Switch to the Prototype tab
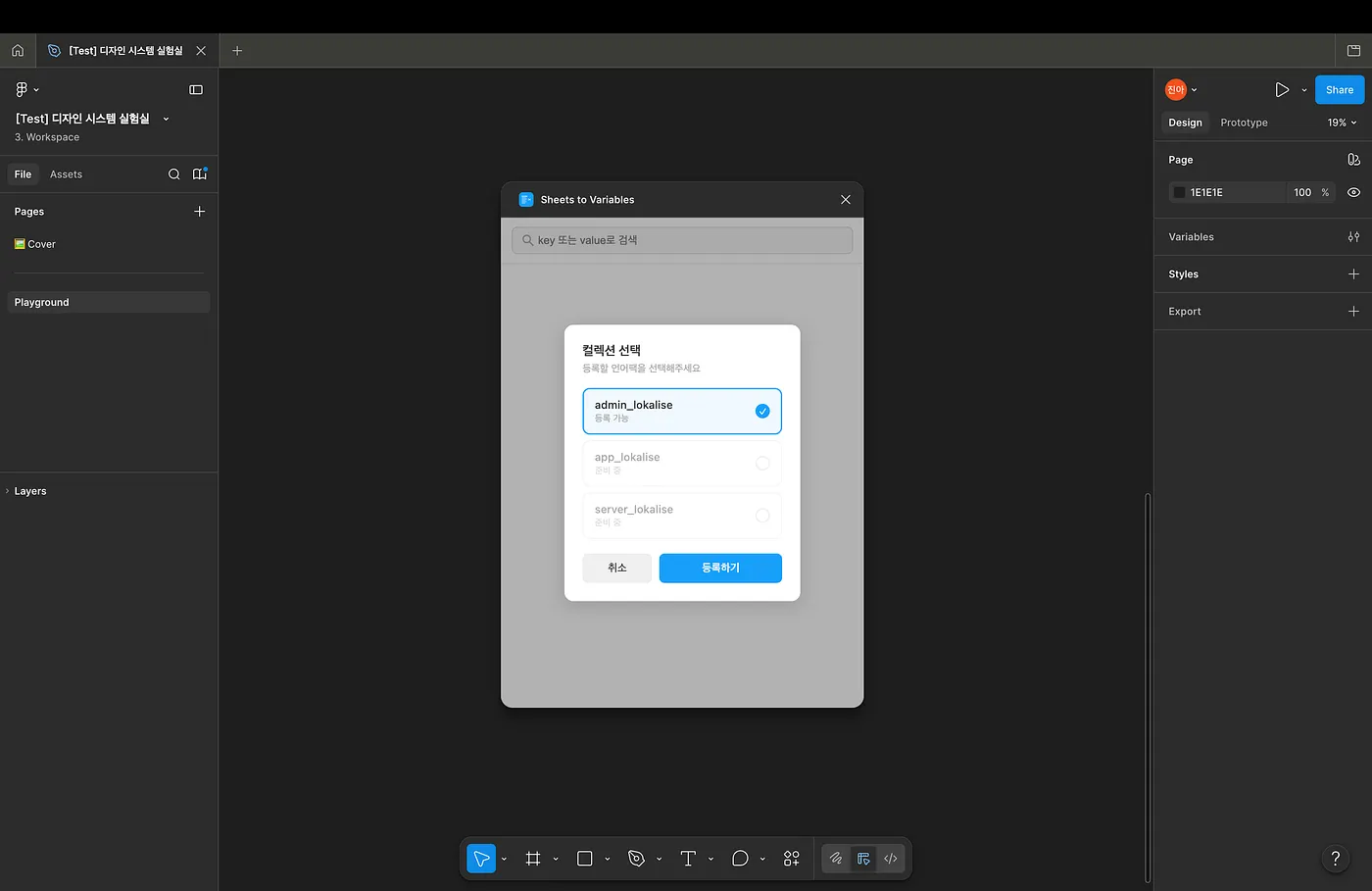 point(1244,123)
